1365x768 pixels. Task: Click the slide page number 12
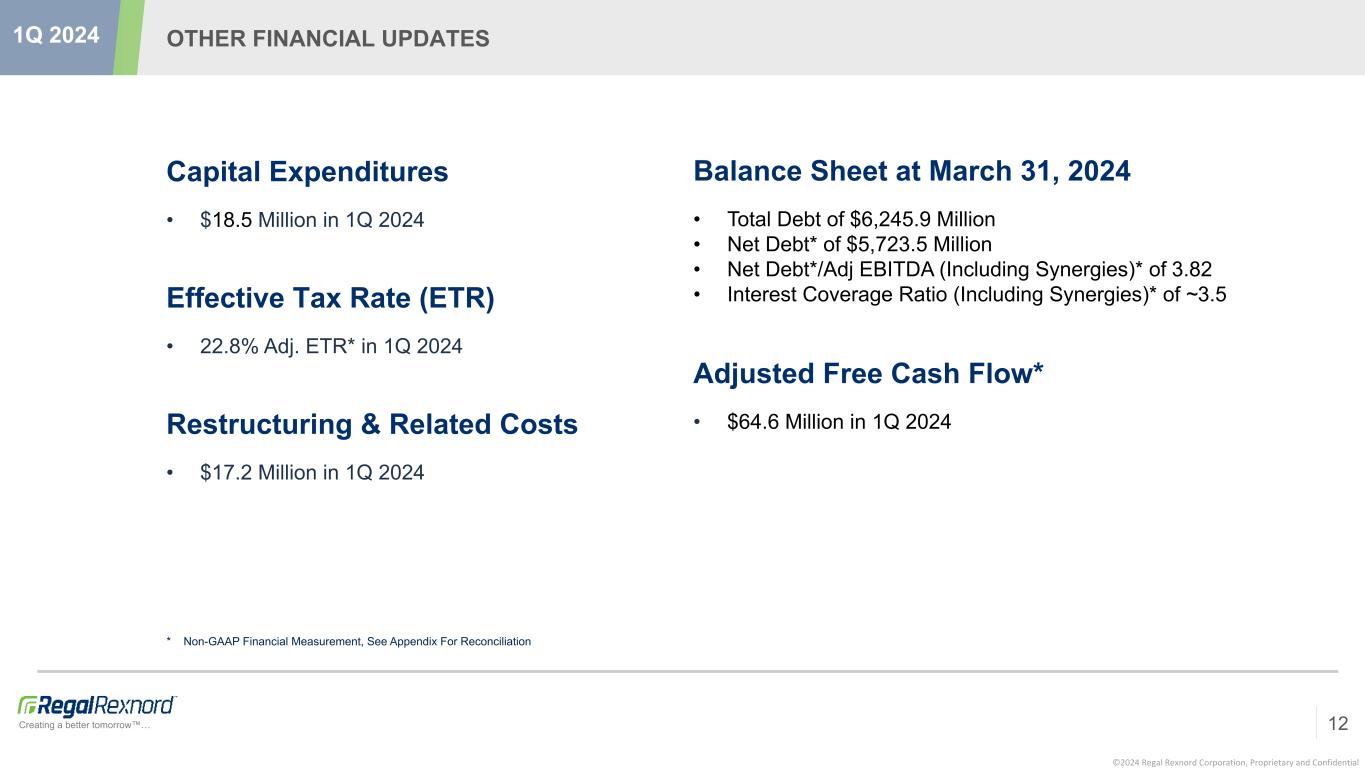[1338, 723]
